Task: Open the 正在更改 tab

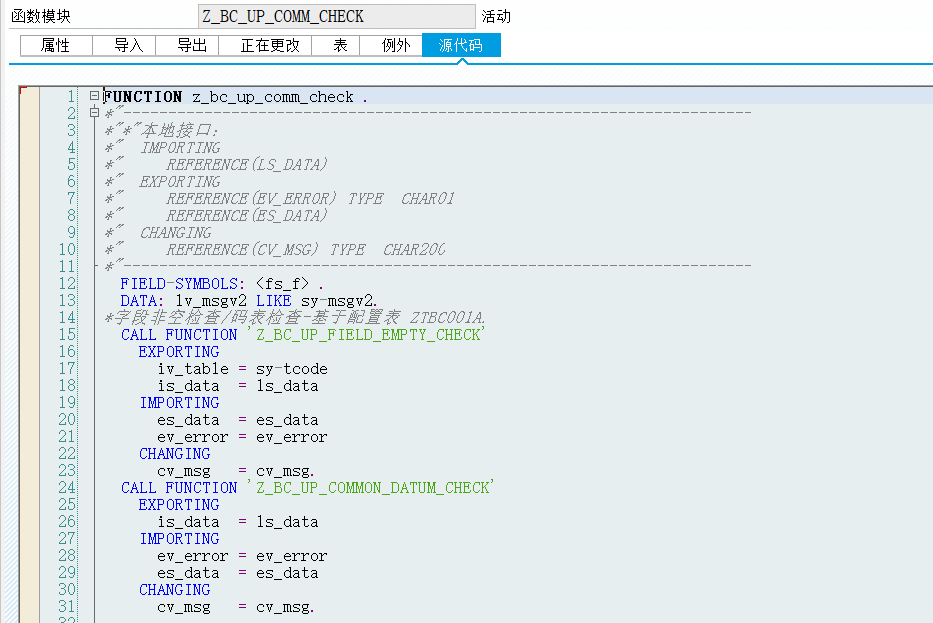Action: coord(265,45)
